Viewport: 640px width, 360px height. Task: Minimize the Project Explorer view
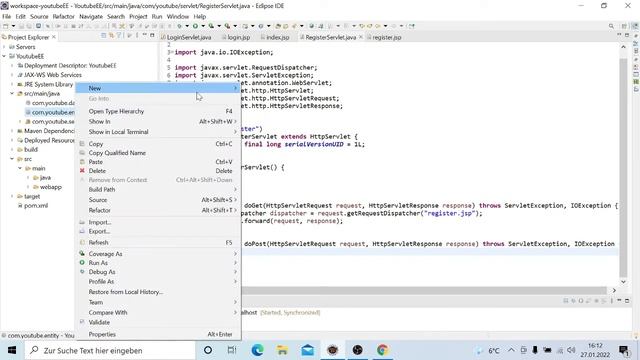(144, 35)
